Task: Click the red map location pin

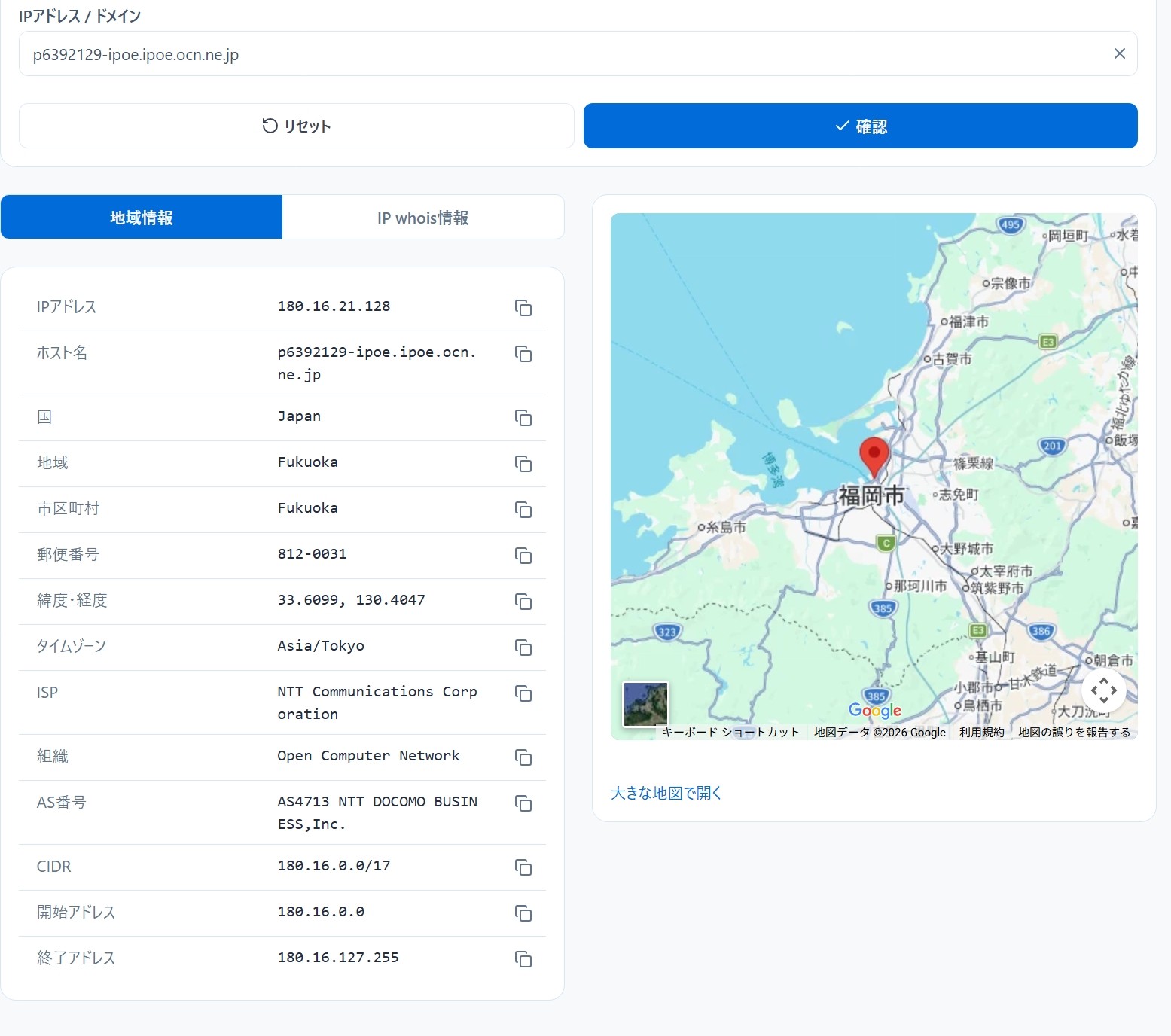Action: 874,456
